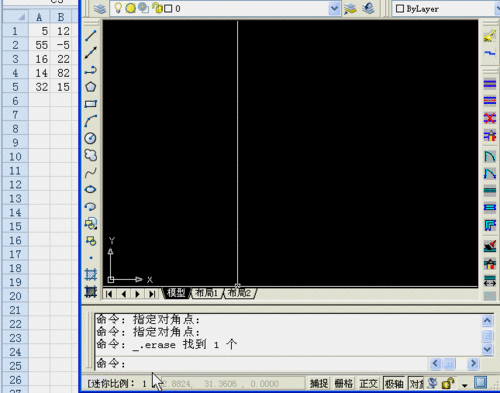500x393 pixels.
Task: Toggle 正交 ortho mode
Action: pyautogui.click(x=368, y=384)
